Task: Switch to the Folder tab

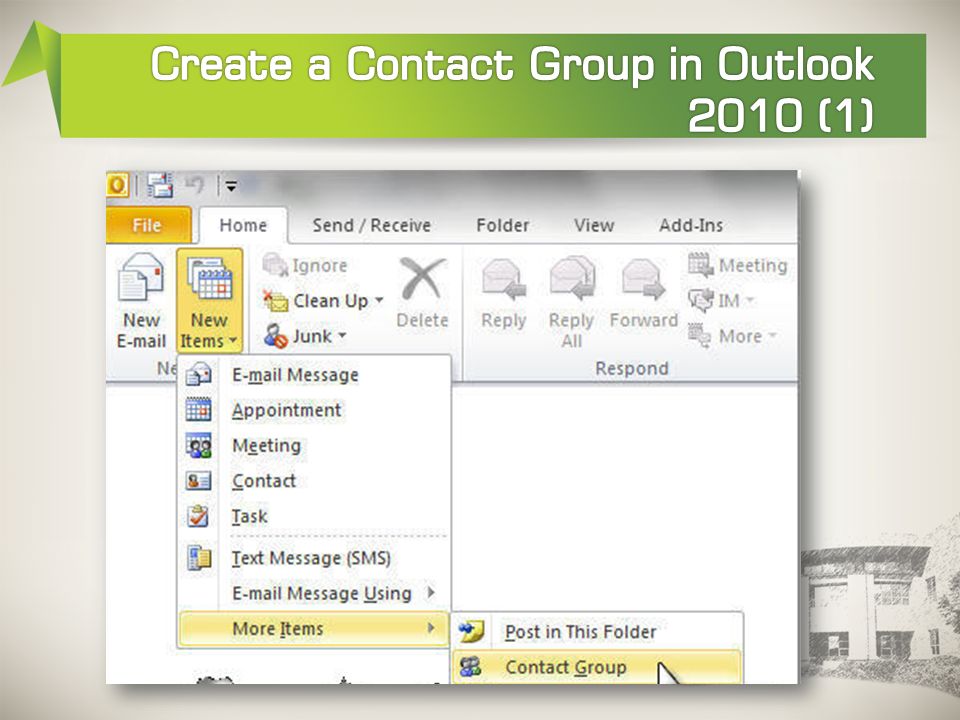Action: 503,225
